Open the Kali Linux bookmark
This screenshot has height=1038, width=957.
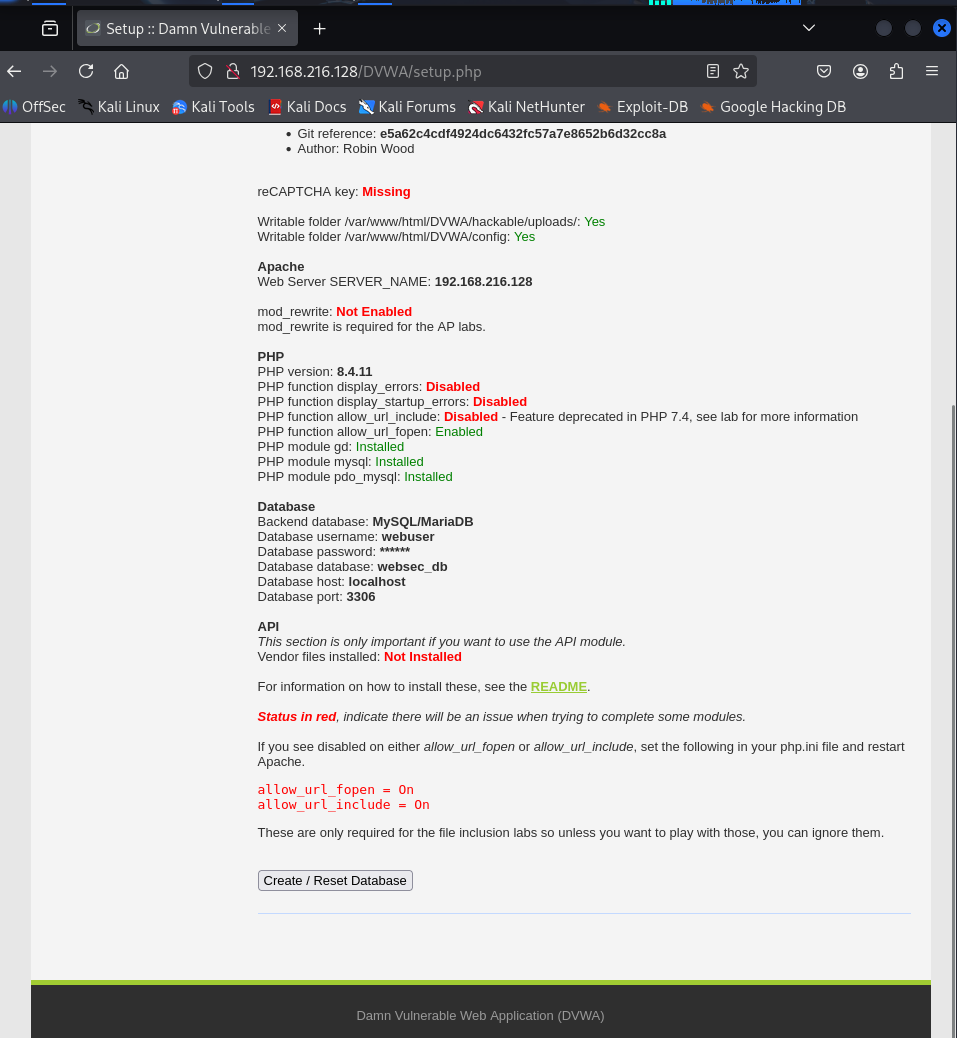pyautogui.click(x=119, y=107)
